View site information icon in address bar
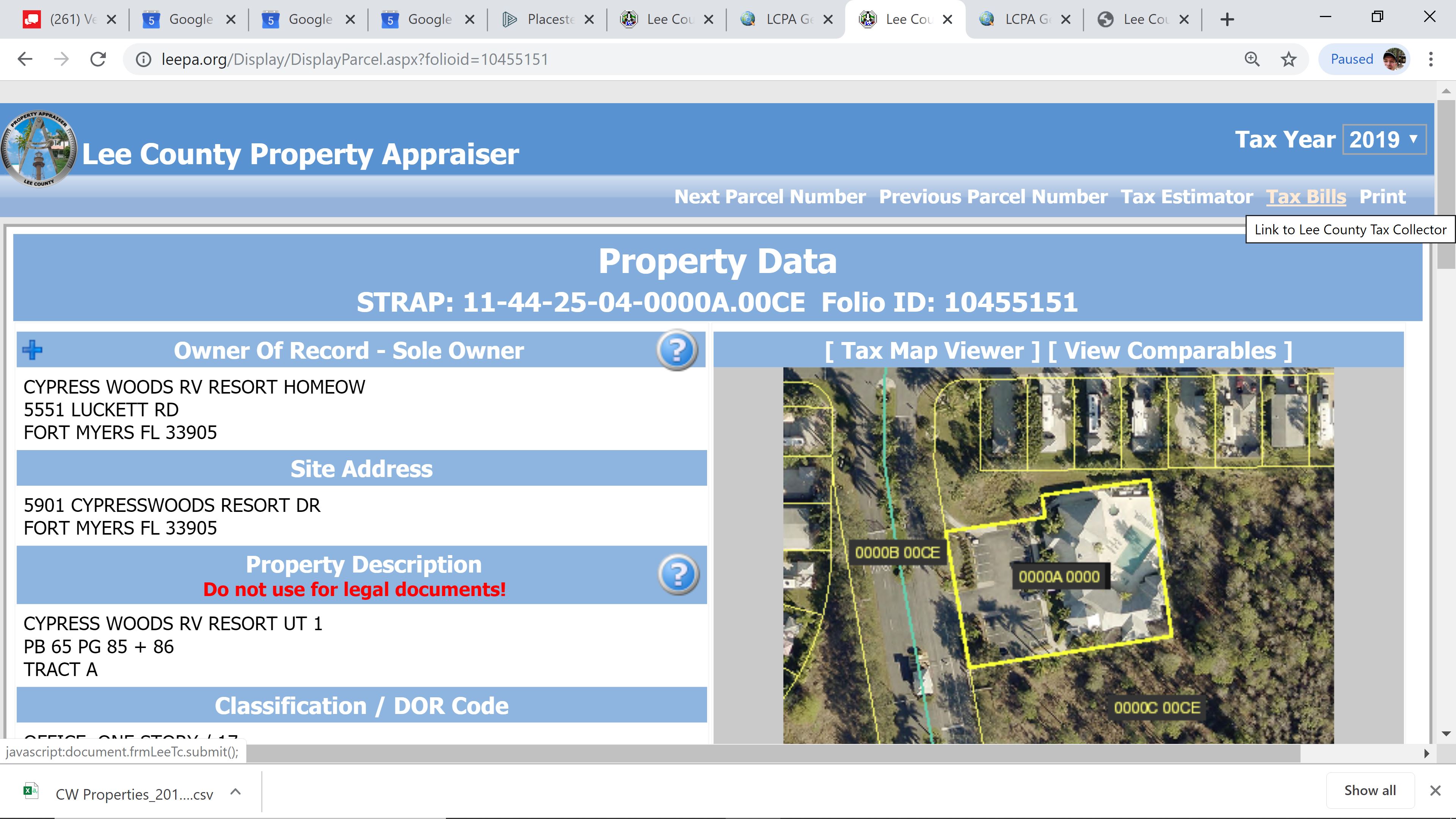 [144, 60]
